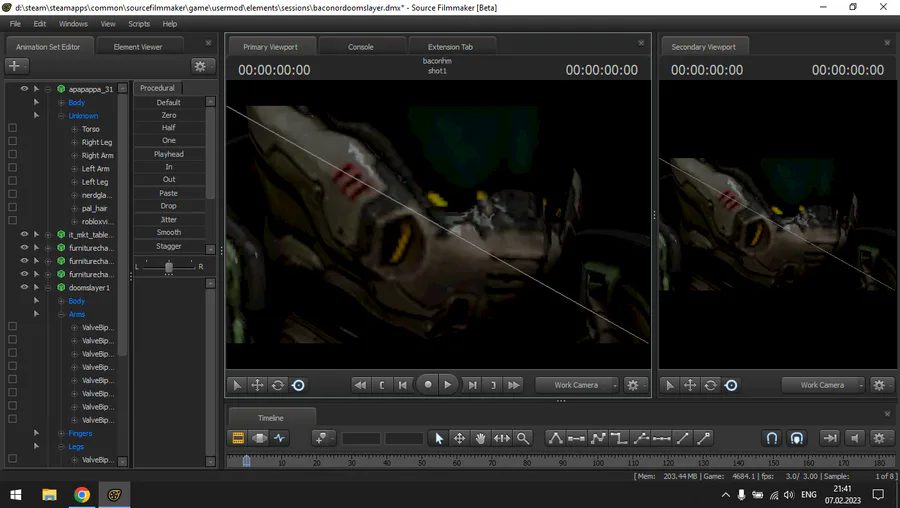Apply the Stagger procedural preset
The height and width of the screenshot is (508, 900).
pyautogui.click(x=169, y=246)
